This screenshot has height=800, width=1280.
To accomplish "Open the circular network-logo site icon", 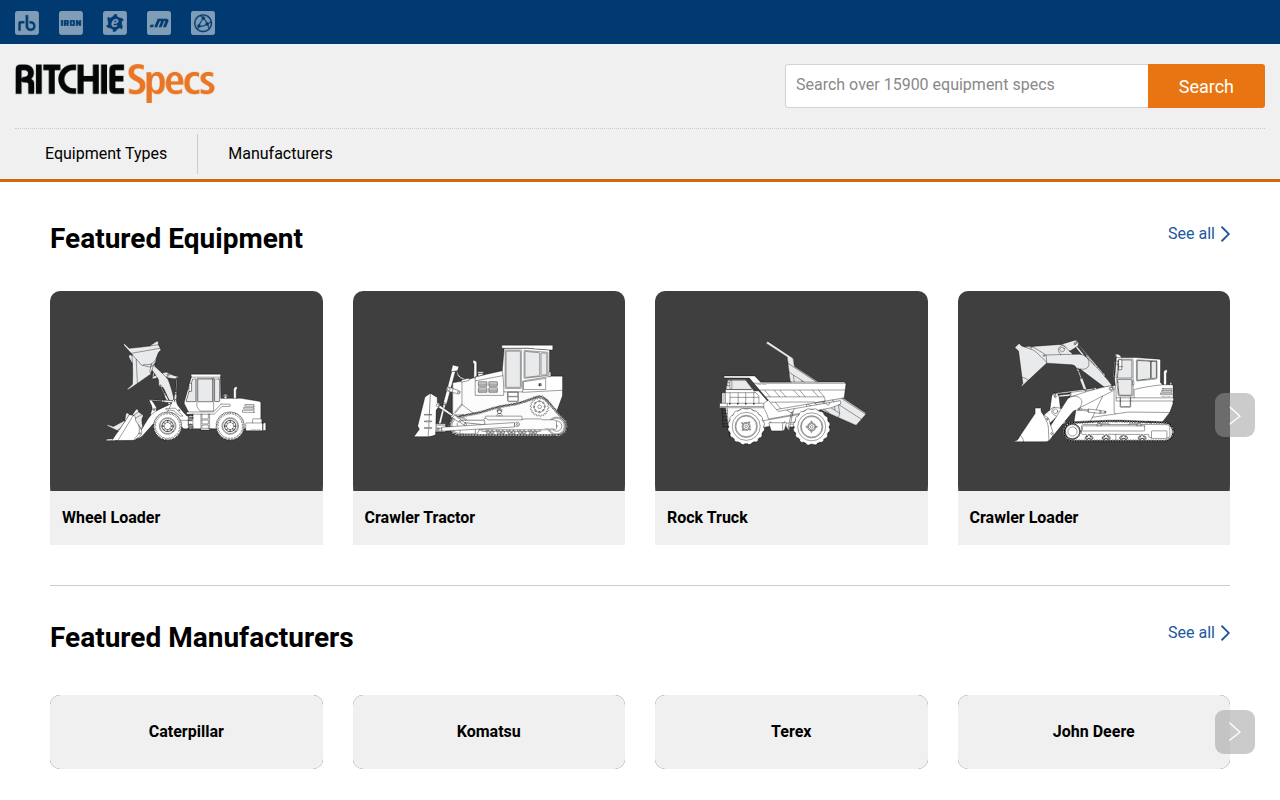I will (x=203, y=22).
